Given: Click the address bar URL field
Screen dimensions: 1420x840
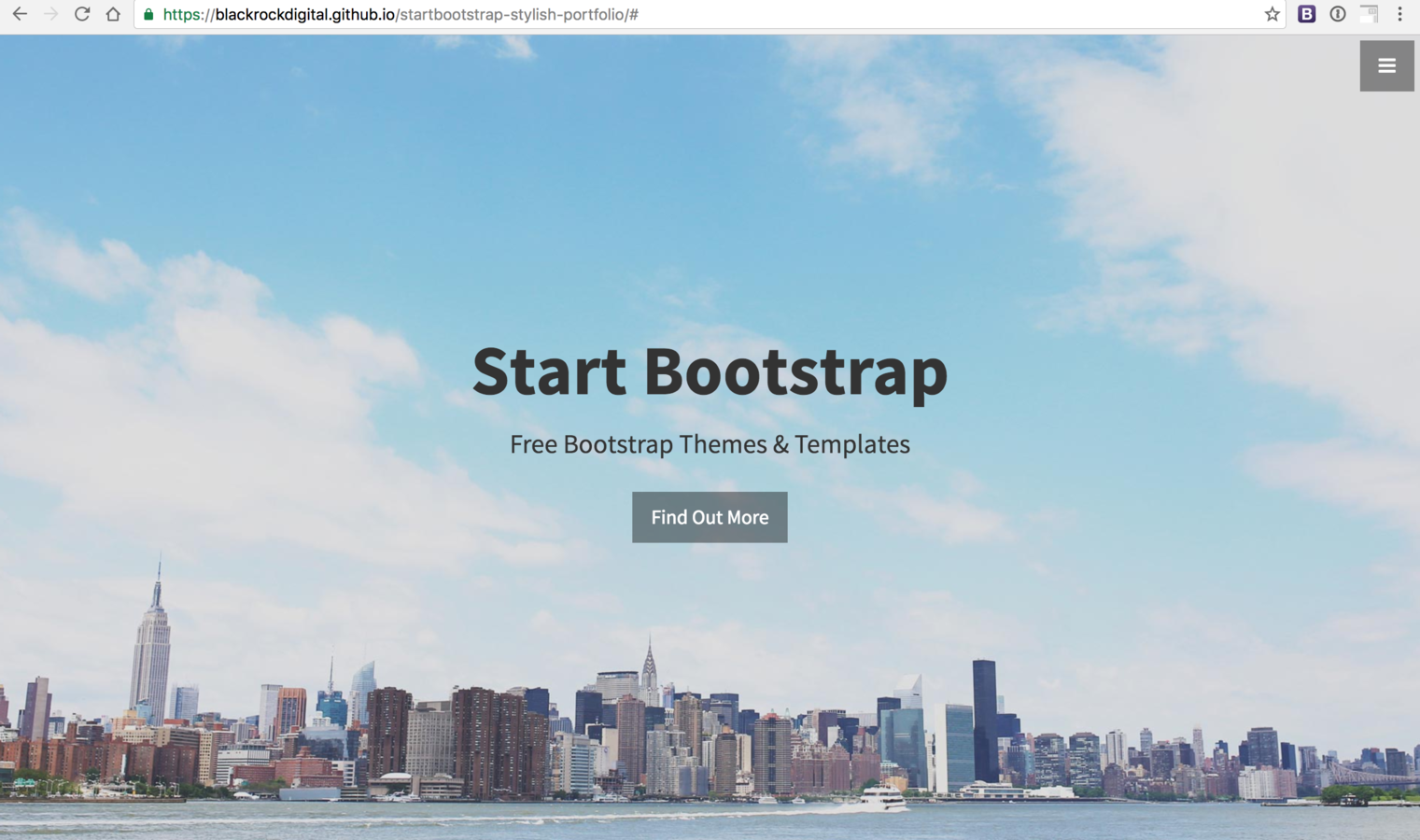Looking at the screenshot, I should (710, 14).
